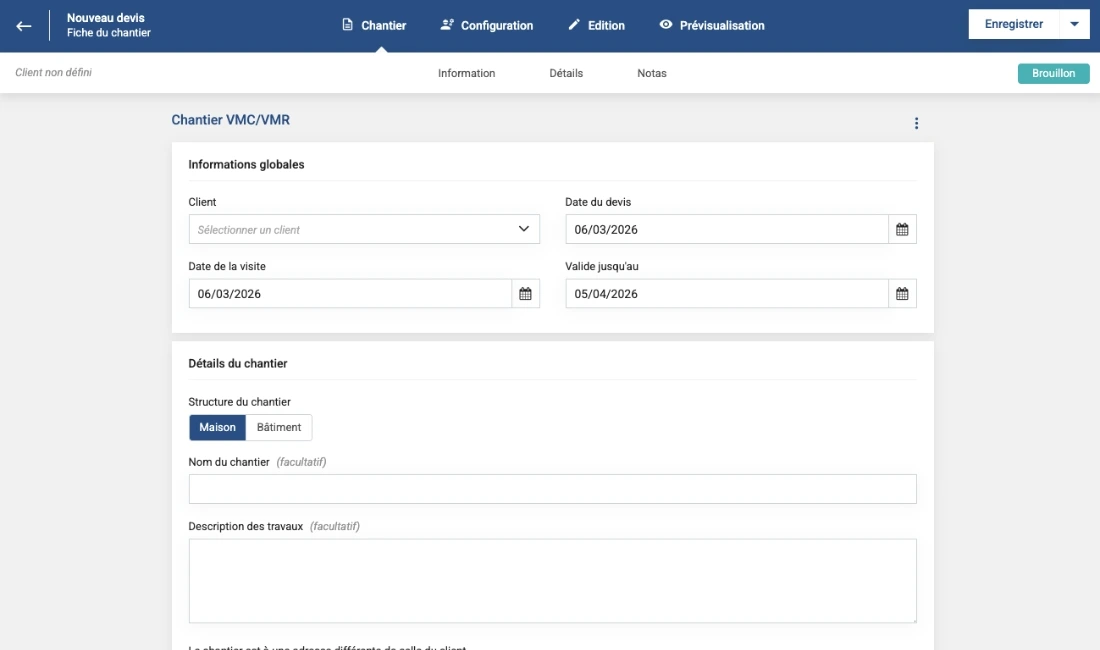
Task: Select Maison as structure du chantier
Action: coord(217,427)
